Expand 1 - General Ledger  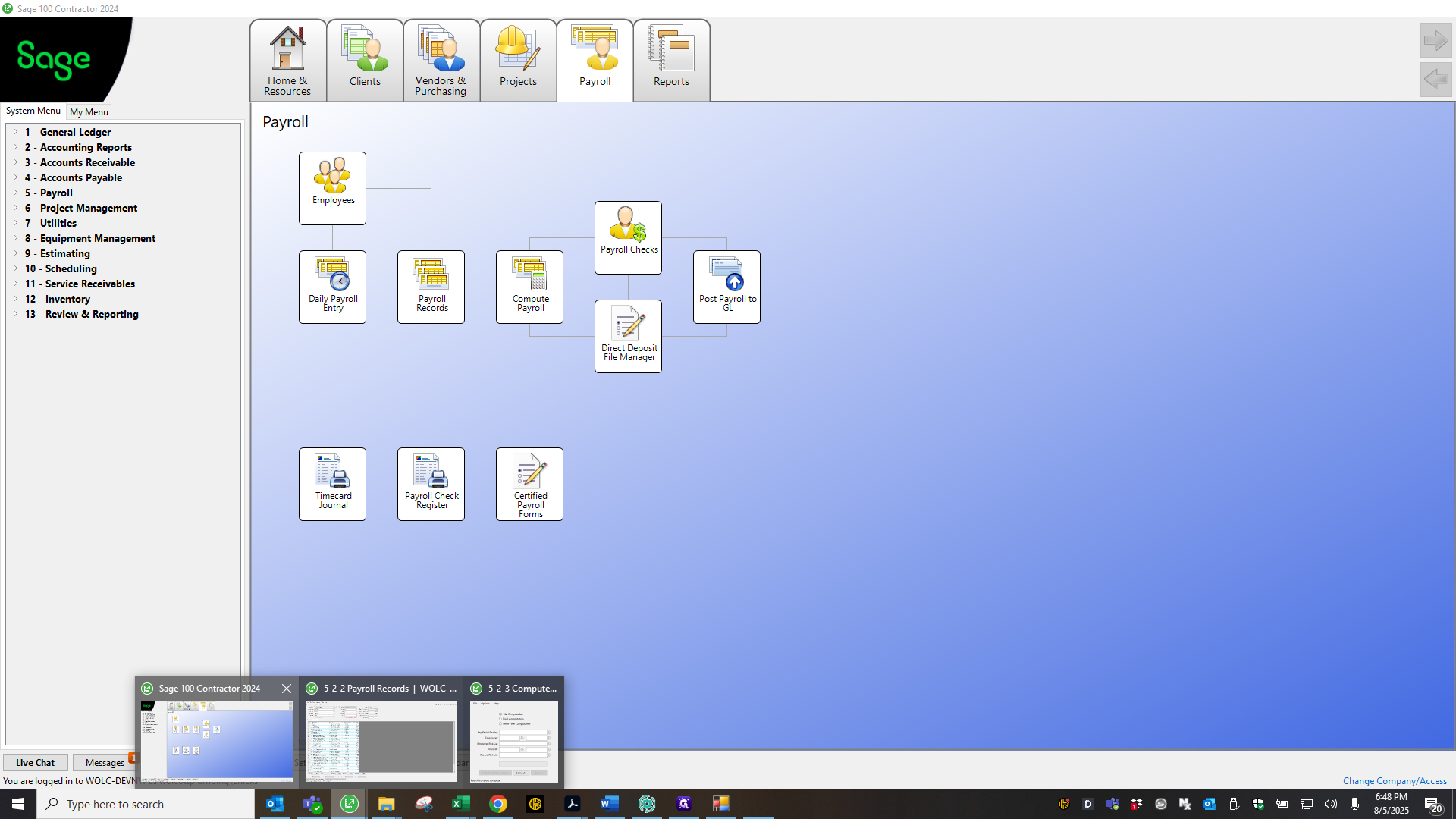pyautogui.click(x=15, y=132)
